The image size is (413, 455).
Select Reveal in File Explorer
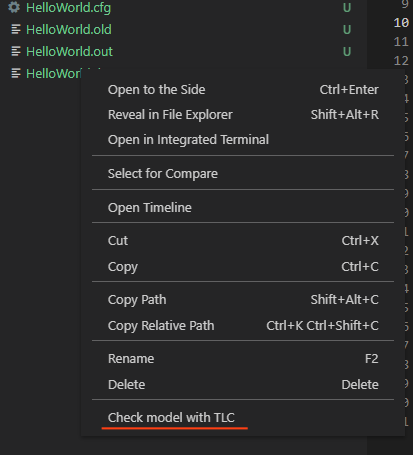coord(243,115)
